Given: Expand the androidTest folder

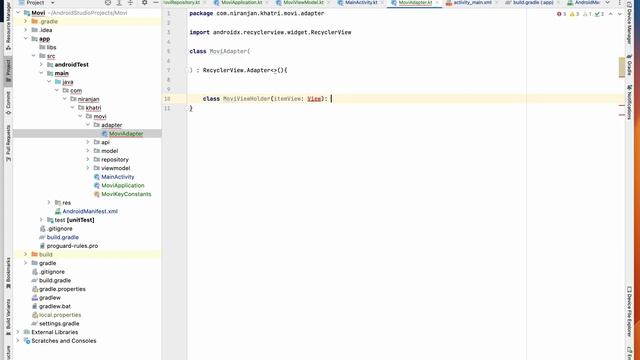Looking at the screenshot, I should [41, 64].
